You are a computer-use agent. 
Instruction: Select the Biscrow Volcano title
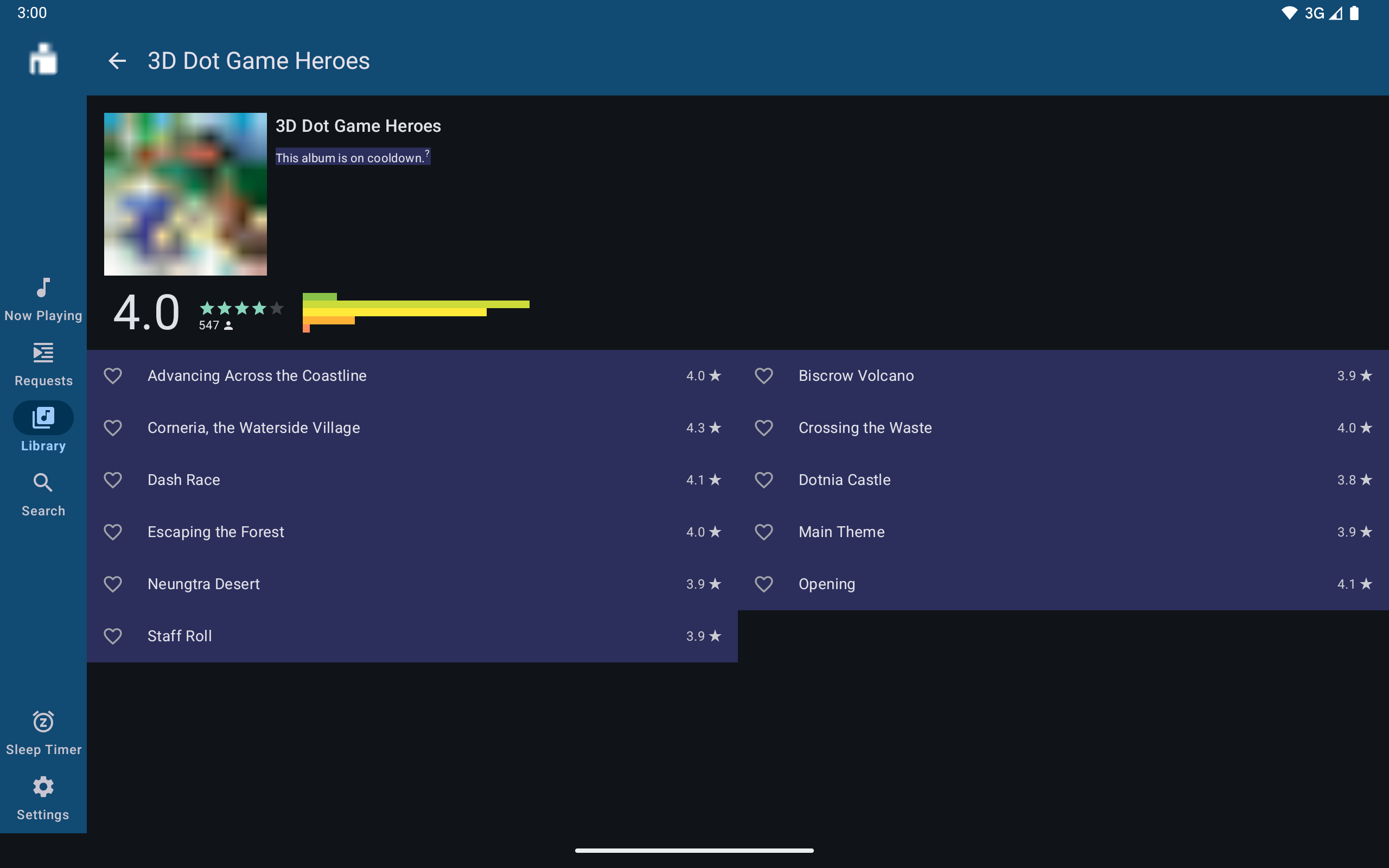tap(856, 375)
